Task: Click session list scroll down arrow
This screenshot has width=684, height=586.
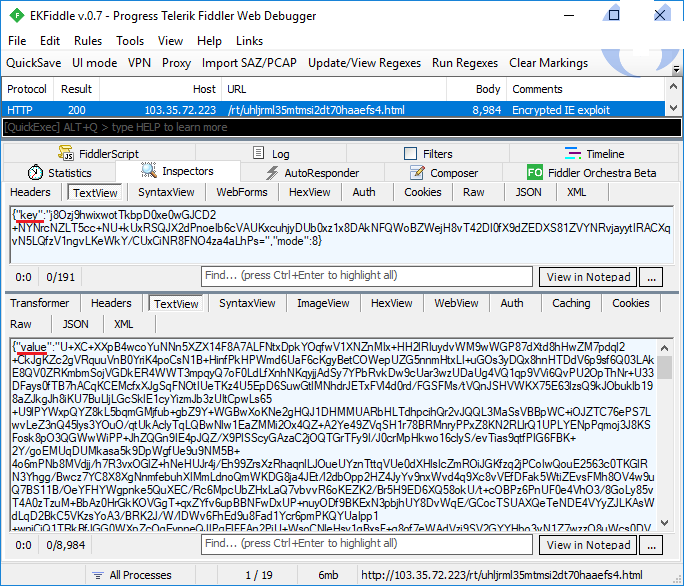Action: 673,107
